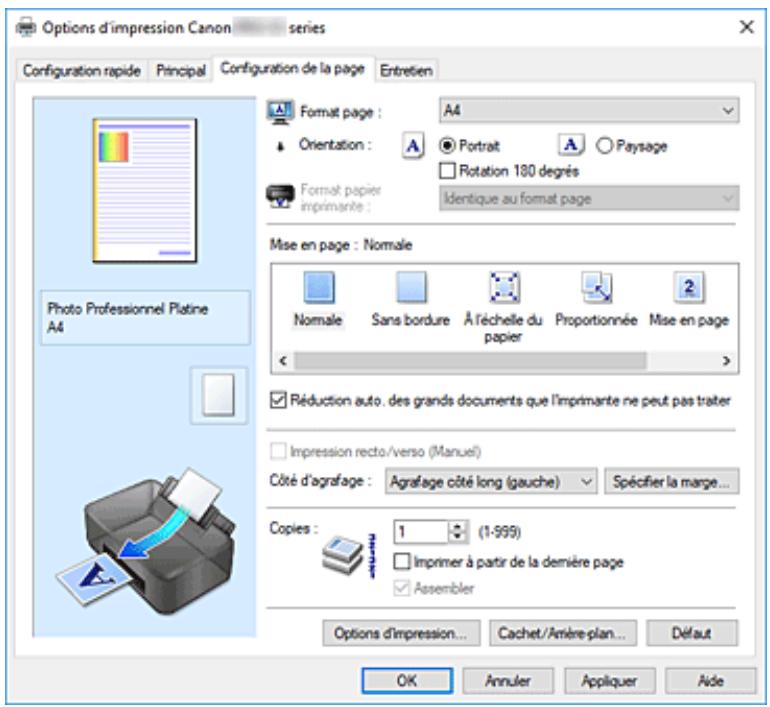The width and height of the screenshot is (770, 707).
Task: Enable Rotation 180 degrés checkbox
Action: [447, 171]
